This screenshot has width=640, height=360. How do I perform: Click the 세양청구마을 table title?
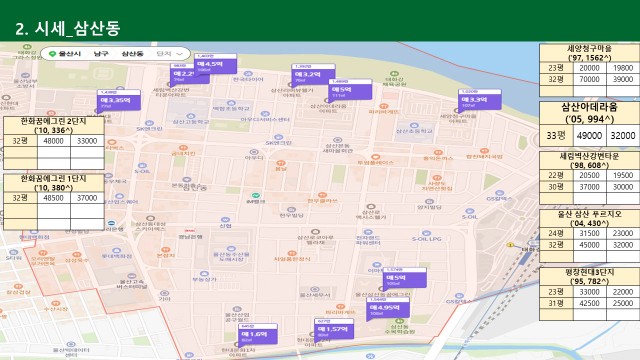click(x=589, y=49)
